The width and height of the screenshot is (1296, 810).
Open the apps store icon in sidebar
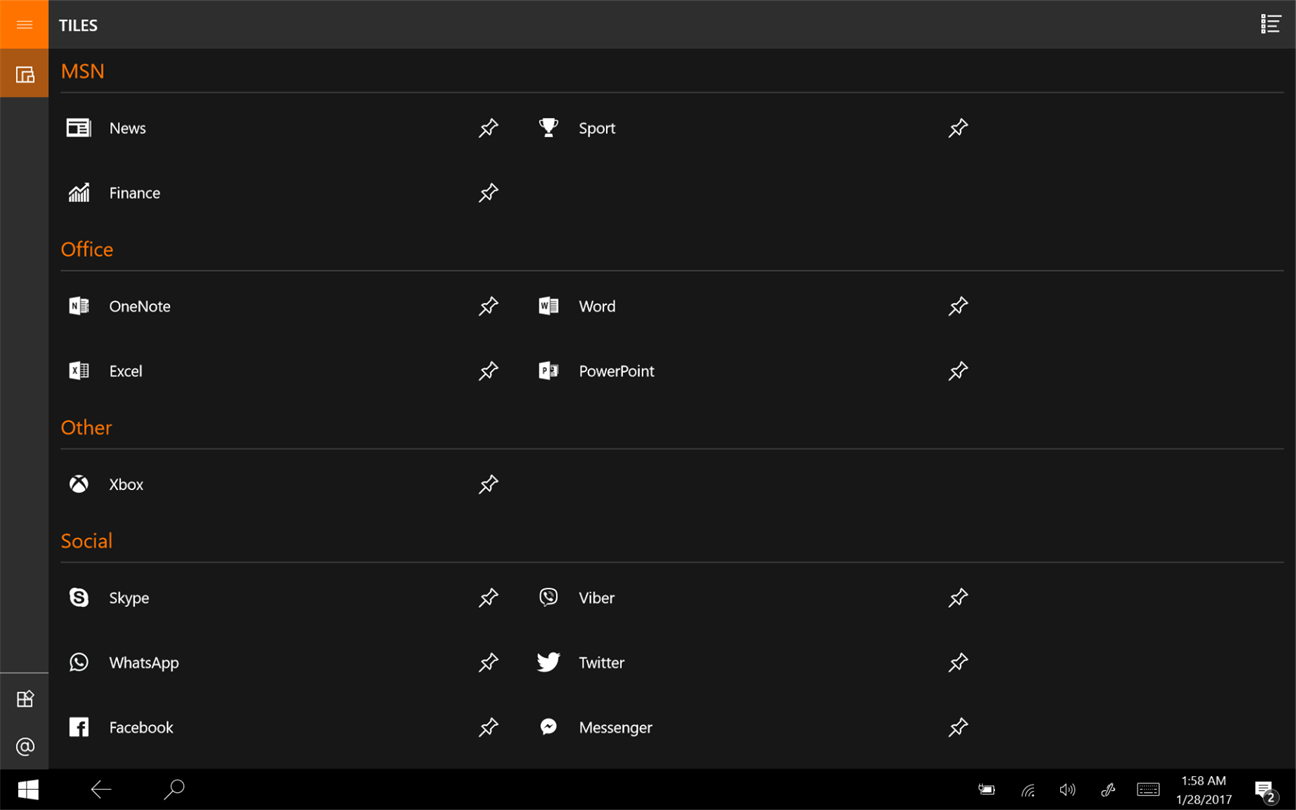point(24,699)
